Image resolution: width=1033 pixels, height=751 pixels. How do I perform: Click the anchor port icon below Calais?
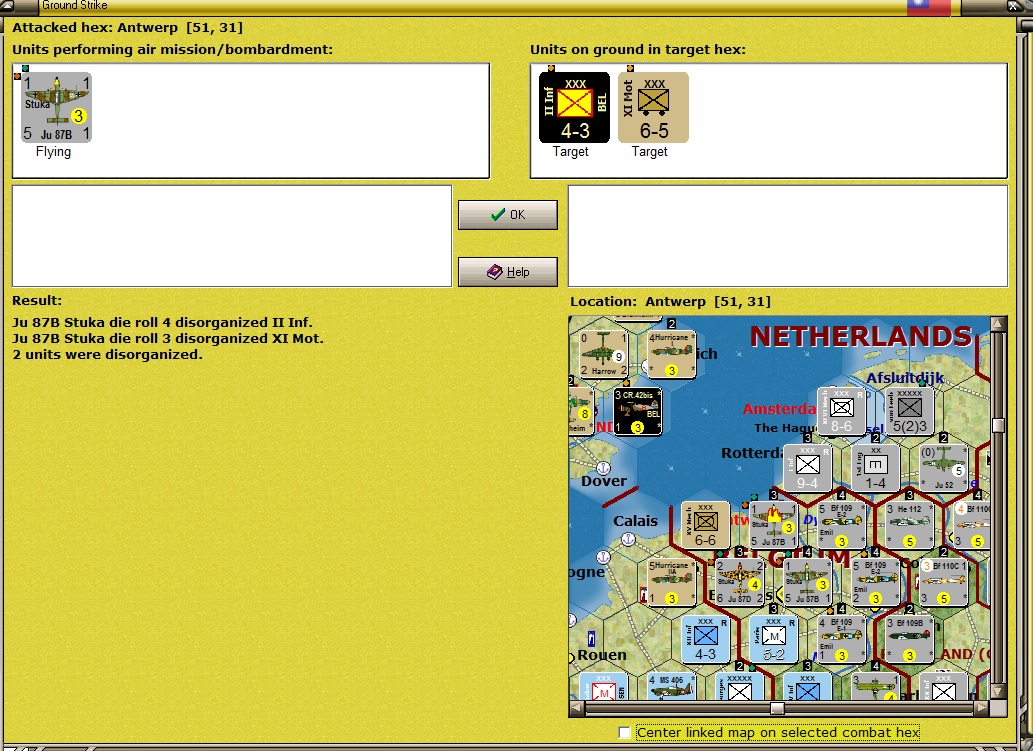628,540
